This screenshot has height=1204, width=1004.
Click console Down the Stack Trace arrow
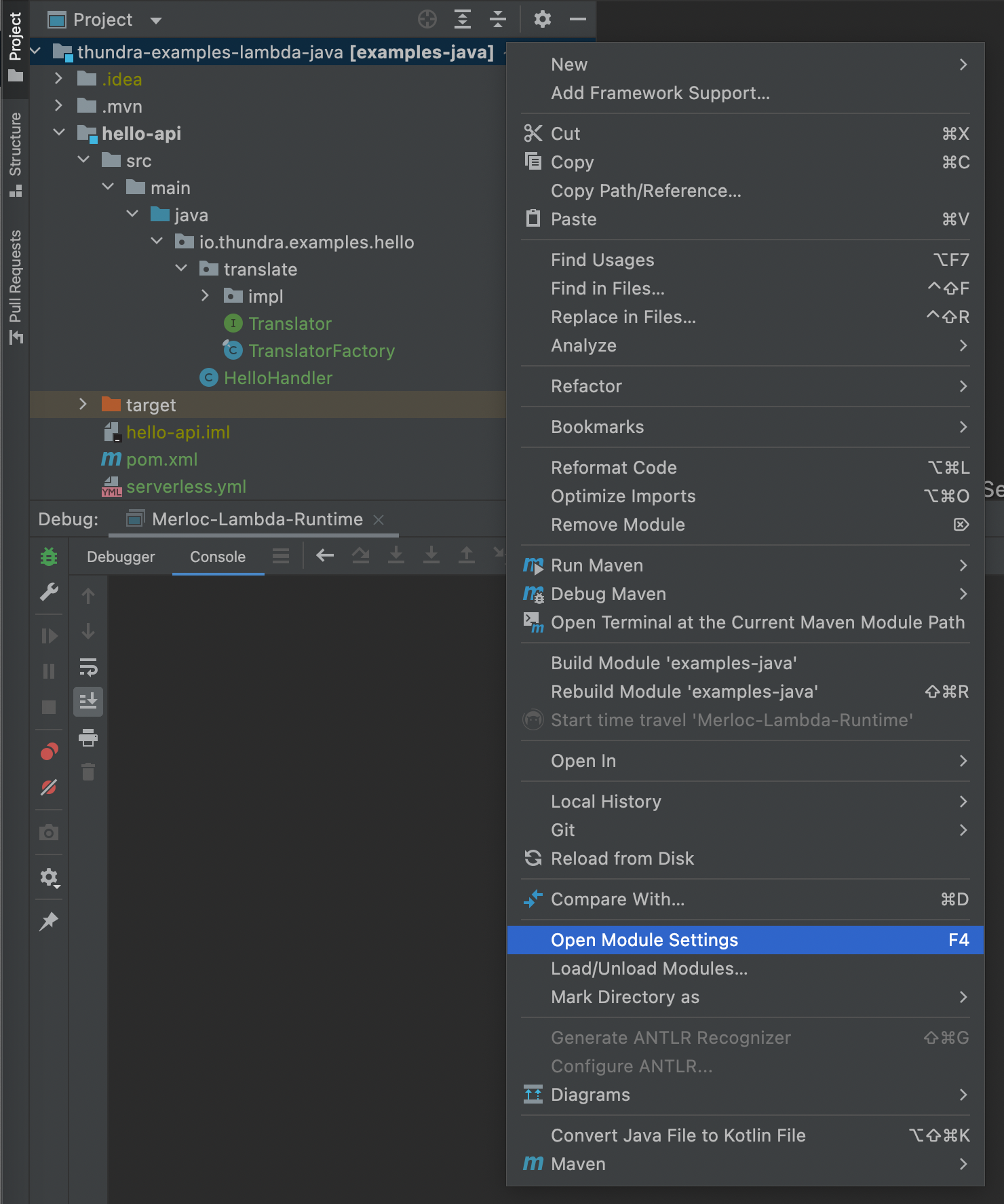pos(88,631)
